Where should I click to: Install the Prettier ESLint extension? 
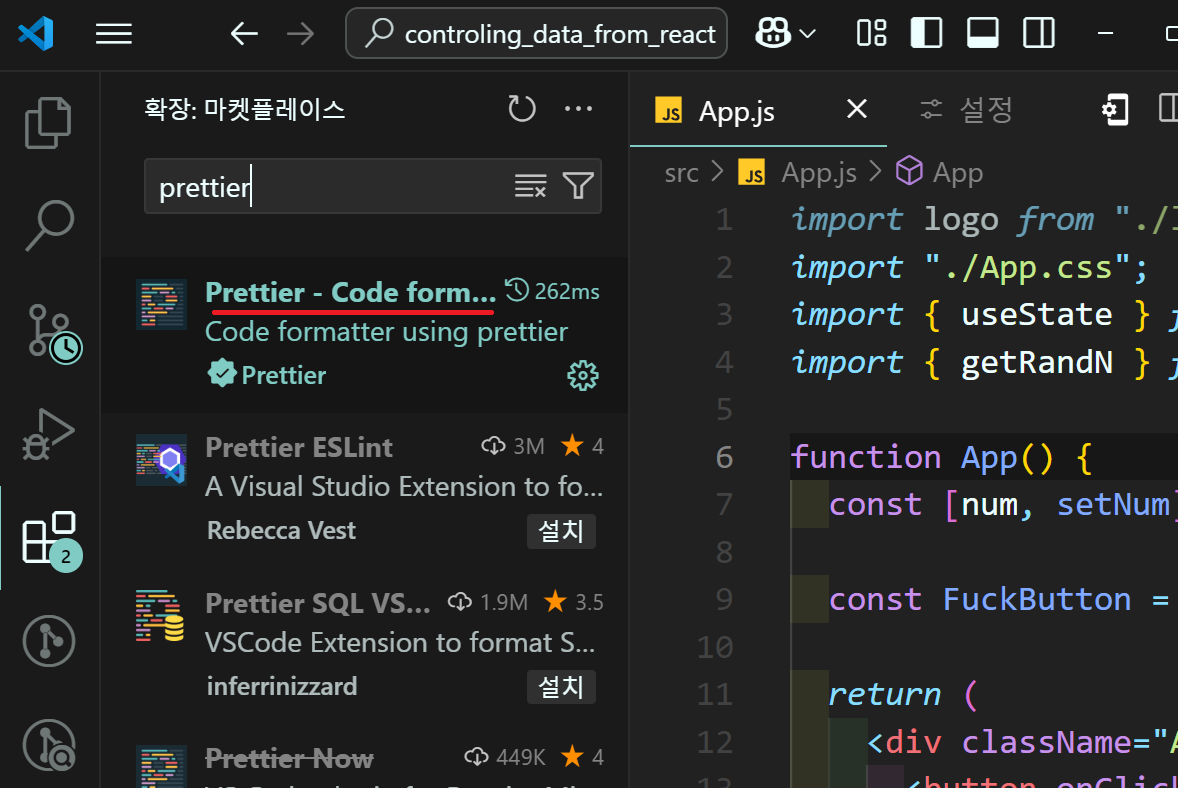(561, 531)
